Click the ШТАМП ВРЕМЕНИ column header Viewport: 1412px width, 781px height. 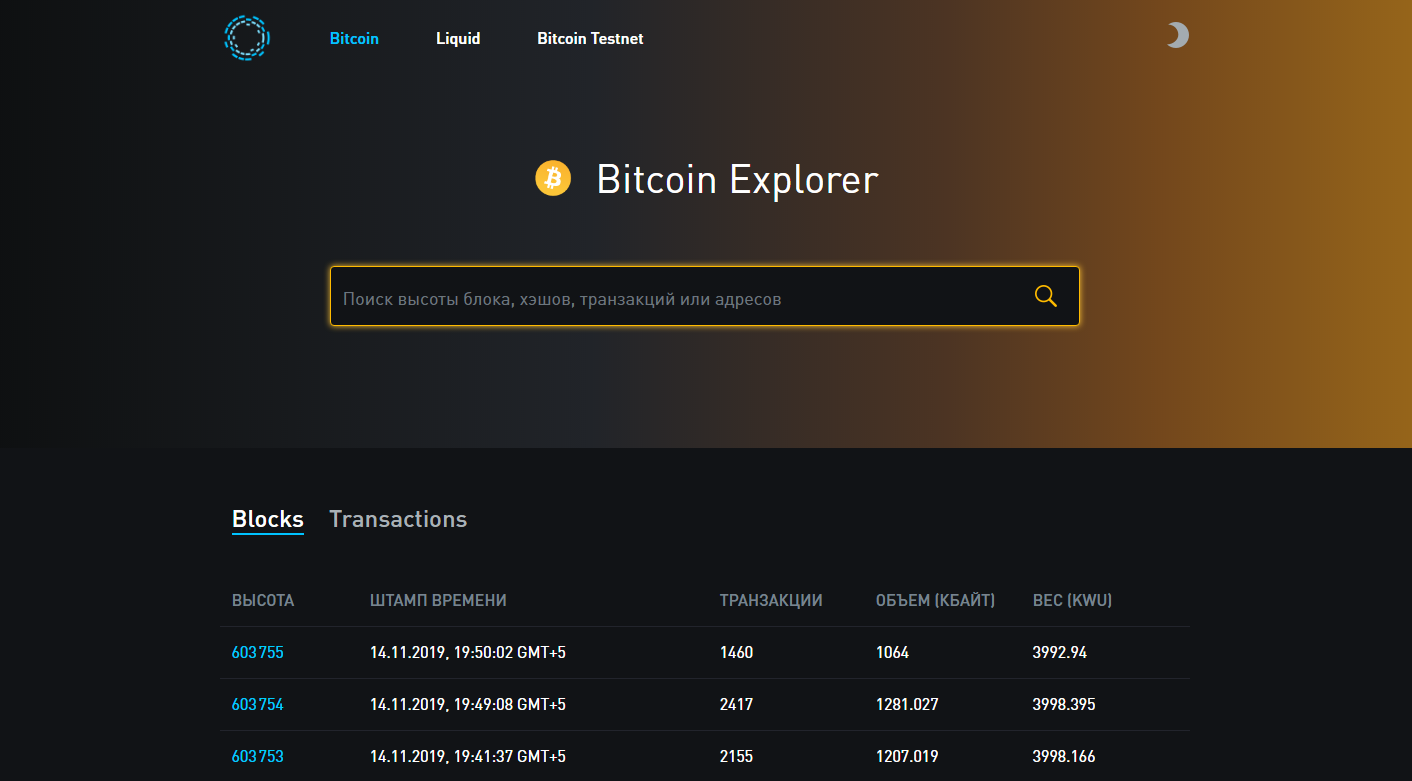coord(438,600)
